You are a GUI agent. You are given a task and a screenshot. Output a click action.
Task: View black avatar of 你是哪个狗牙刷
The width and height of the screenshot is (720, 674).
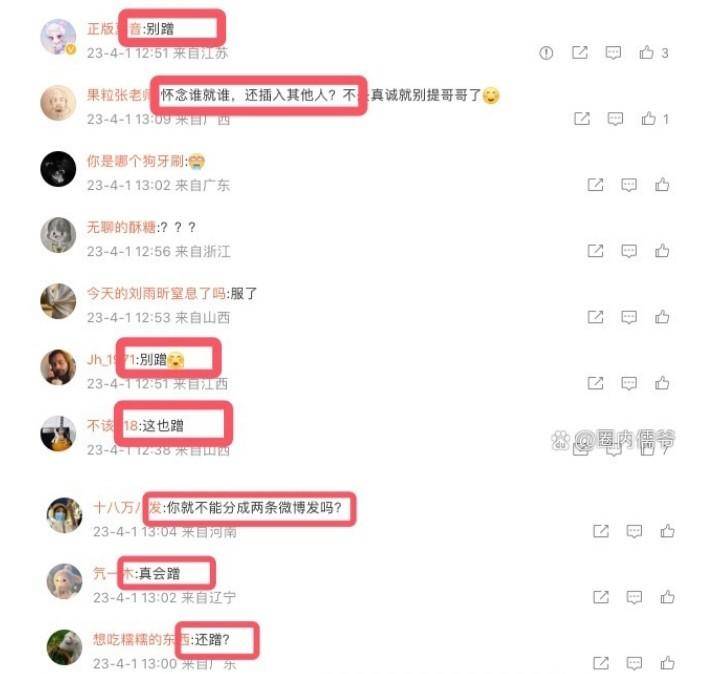[58, 169]
